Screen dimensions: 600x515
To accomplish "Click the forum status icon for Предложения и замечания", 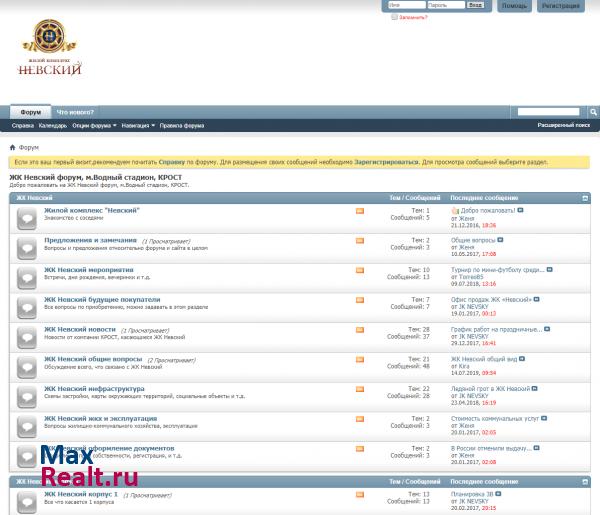I will coord(27,248).
